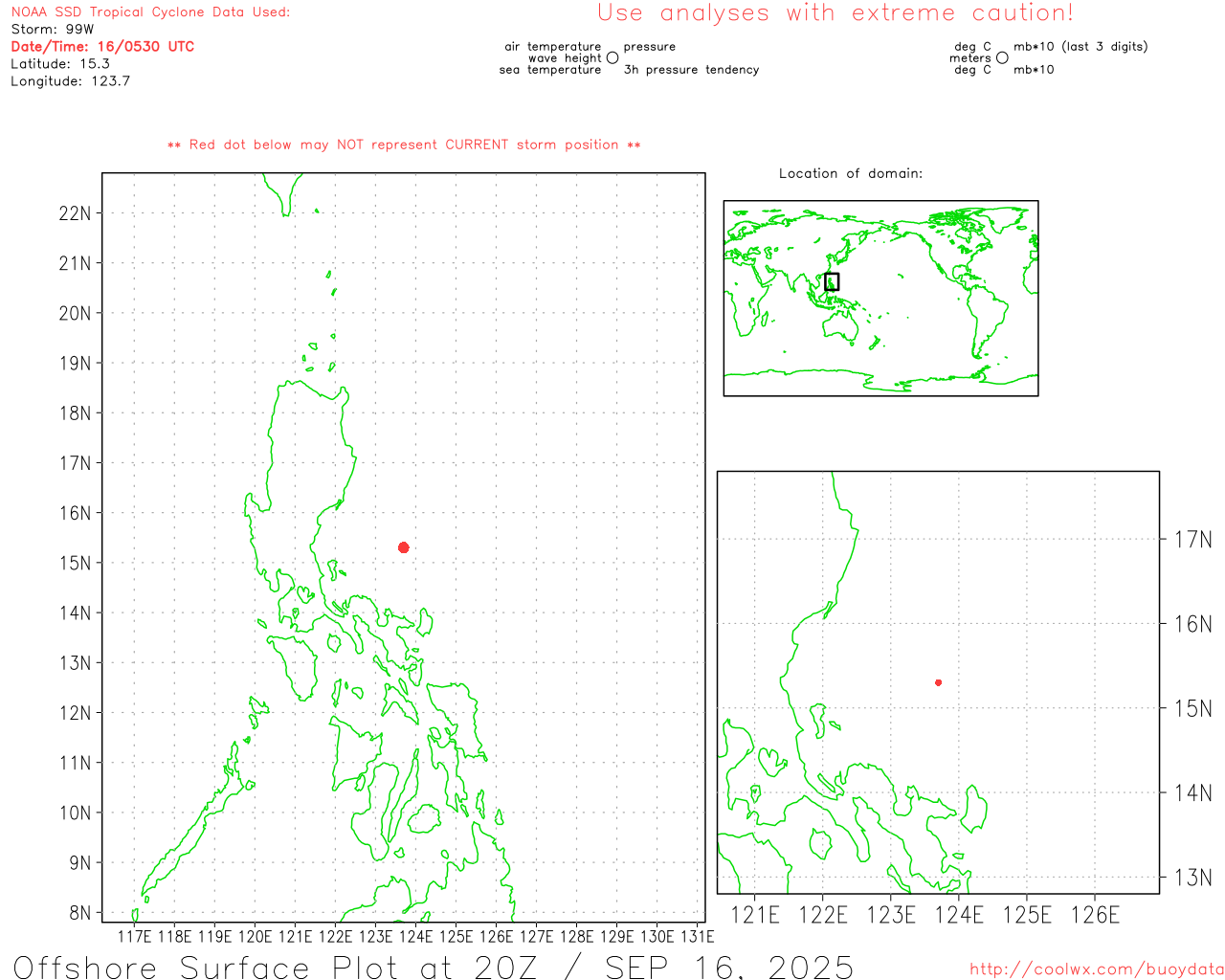Click the station model legend circle near pressure

coord(612,58)
